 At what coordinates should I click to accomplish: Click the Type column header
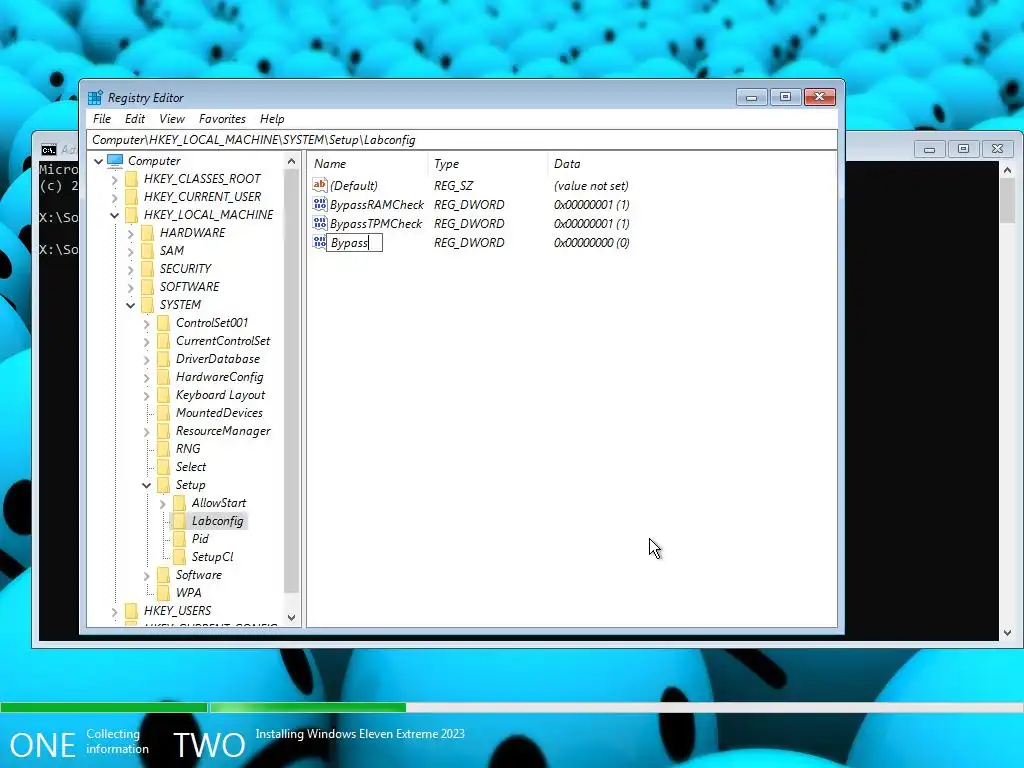click(x=488, y=164)
